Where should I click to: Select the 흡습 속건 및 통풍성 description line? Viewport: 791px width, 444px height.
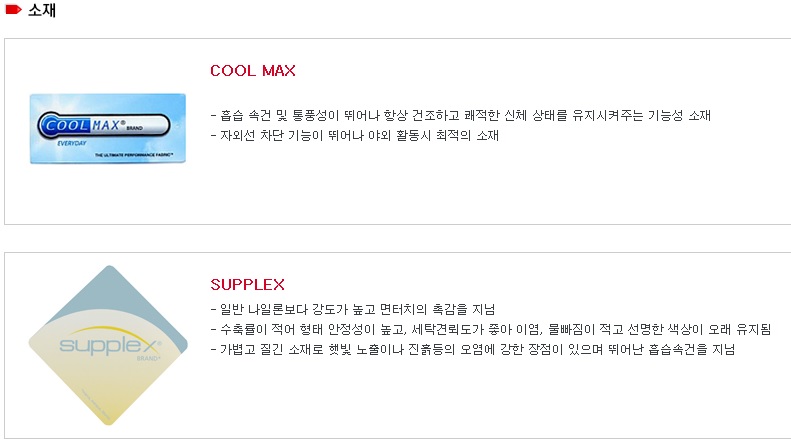pyautogui.click(x=460, y=115)
